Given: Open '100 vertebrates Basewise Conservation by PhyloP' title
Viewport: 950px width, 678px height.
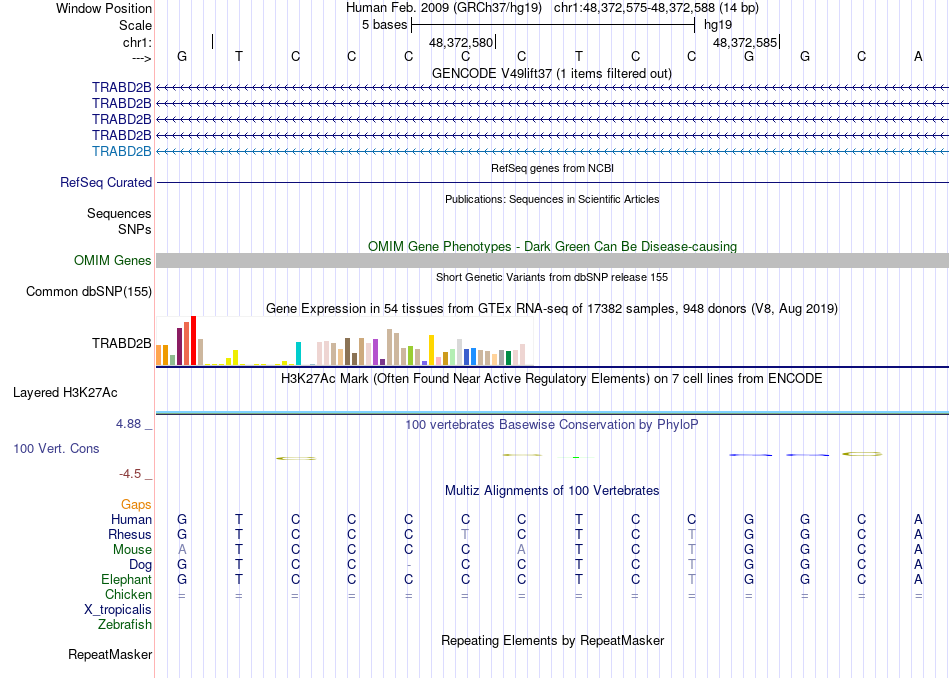Looking at the screenshot, I should click(552, 424).
